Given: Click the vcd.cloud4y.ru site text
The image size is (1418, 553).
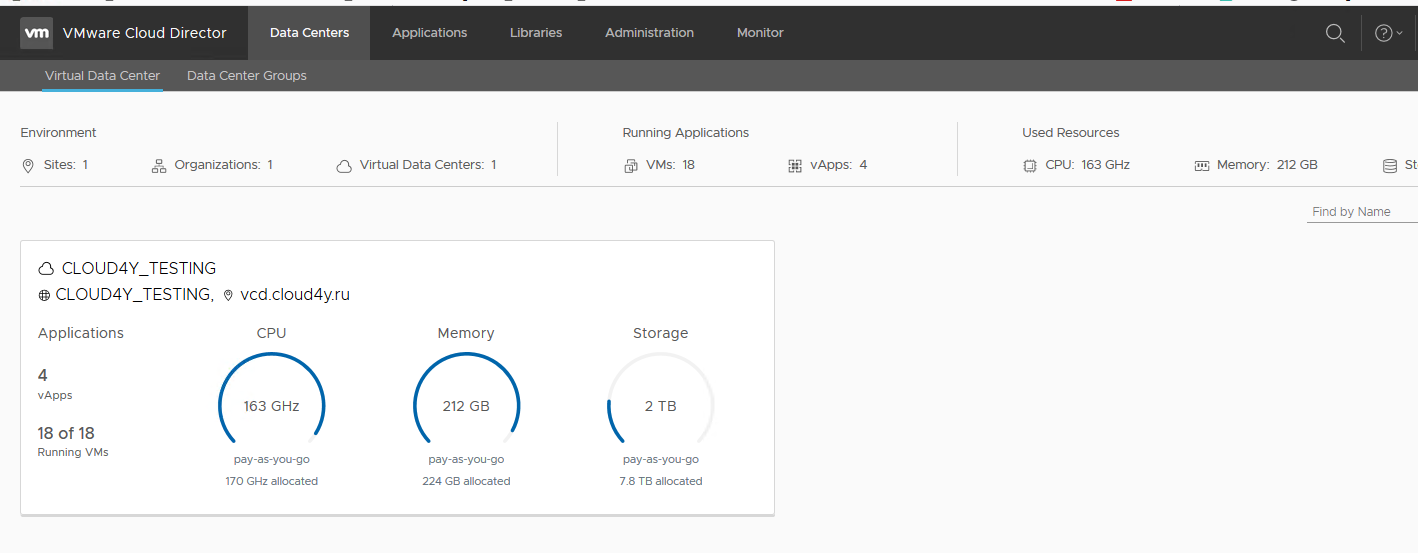Looking at the screenshot, I should (x=295, y=294).
